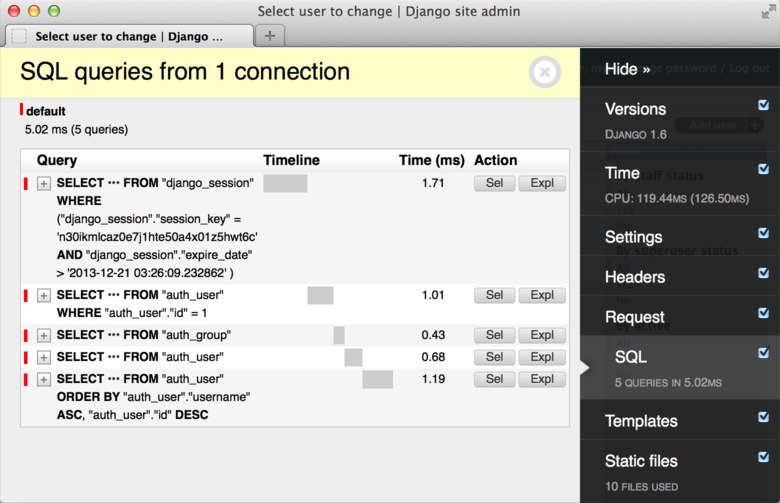Click the red marker of django_session query

pyautogui.click(x=26, y=184)
